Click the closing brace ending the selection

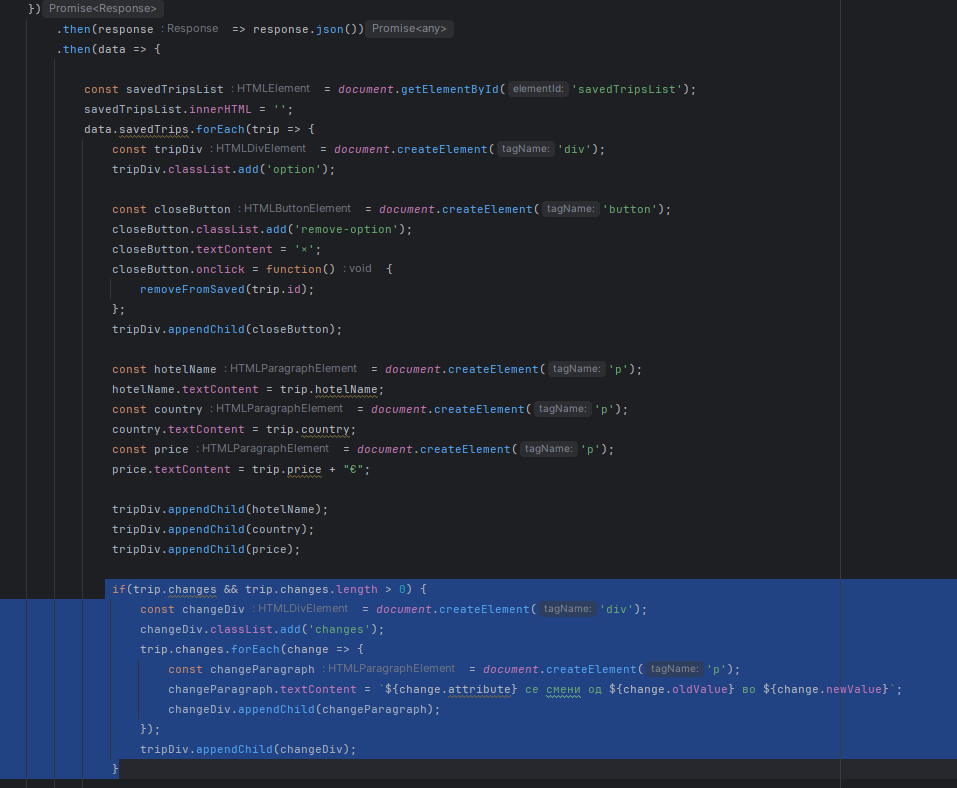[x=115, y=769]
